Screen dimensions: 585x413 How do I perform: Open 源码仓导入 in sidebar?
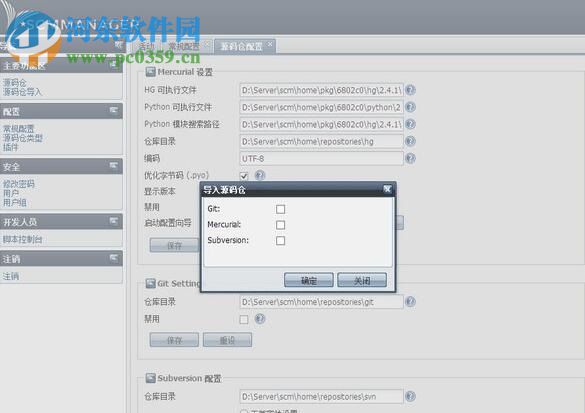(22, 92)
